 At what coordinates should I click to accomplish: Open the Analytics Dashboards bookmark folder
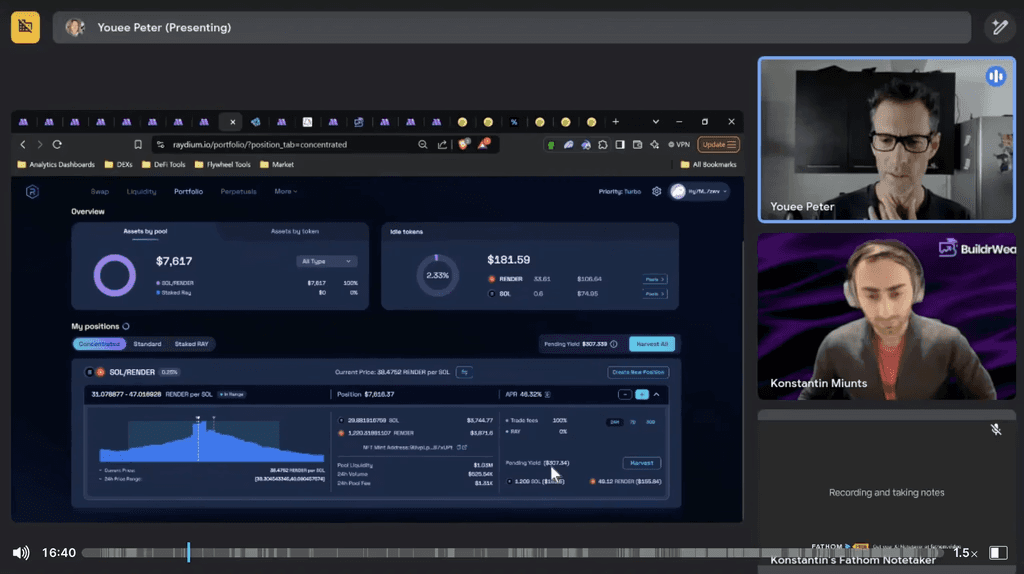56,165
